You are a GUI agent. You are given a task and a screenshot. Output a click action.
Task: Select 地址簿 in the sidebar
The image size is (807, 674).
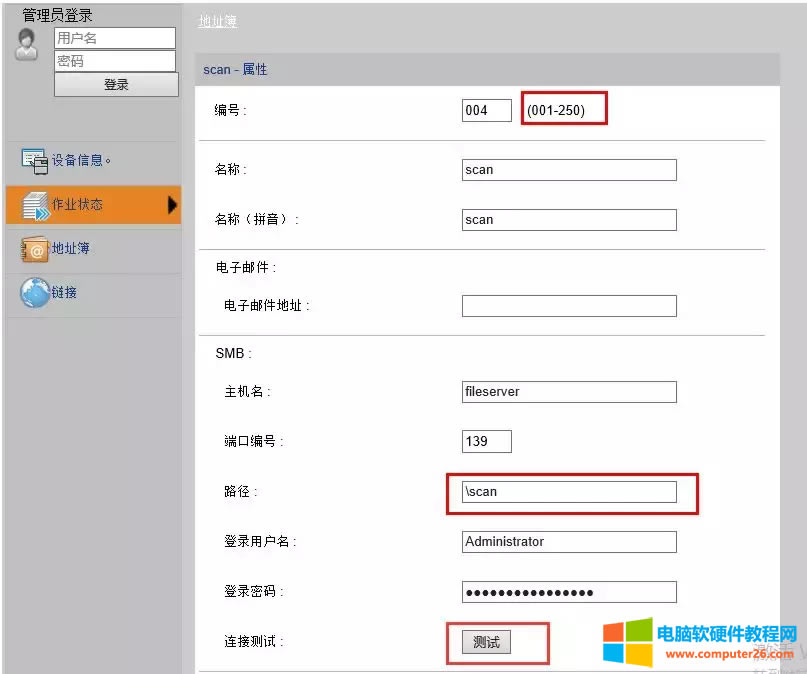click(71, 248)
